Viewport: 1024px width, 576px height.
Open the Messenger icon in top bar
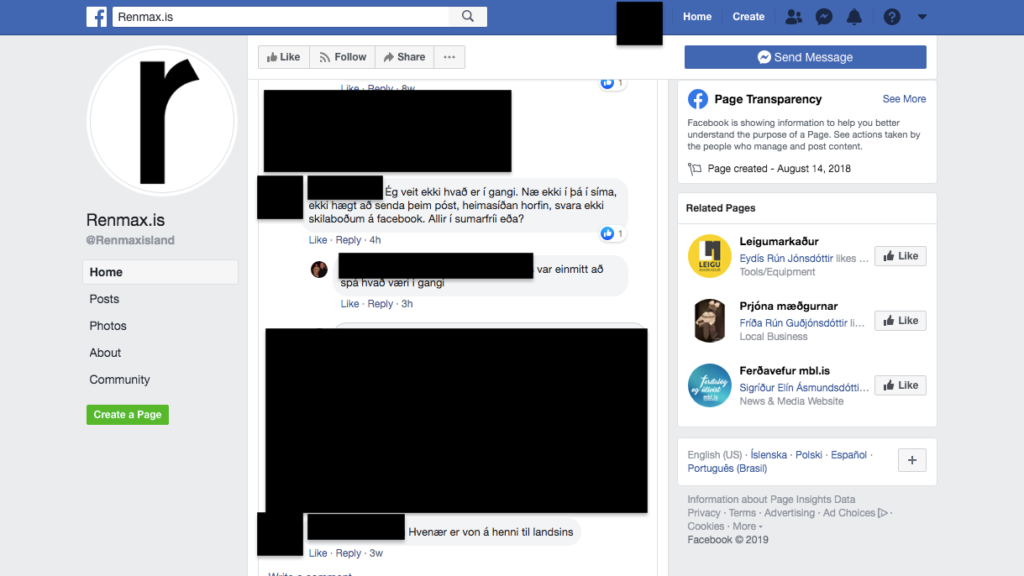click(x=824, y=17)
